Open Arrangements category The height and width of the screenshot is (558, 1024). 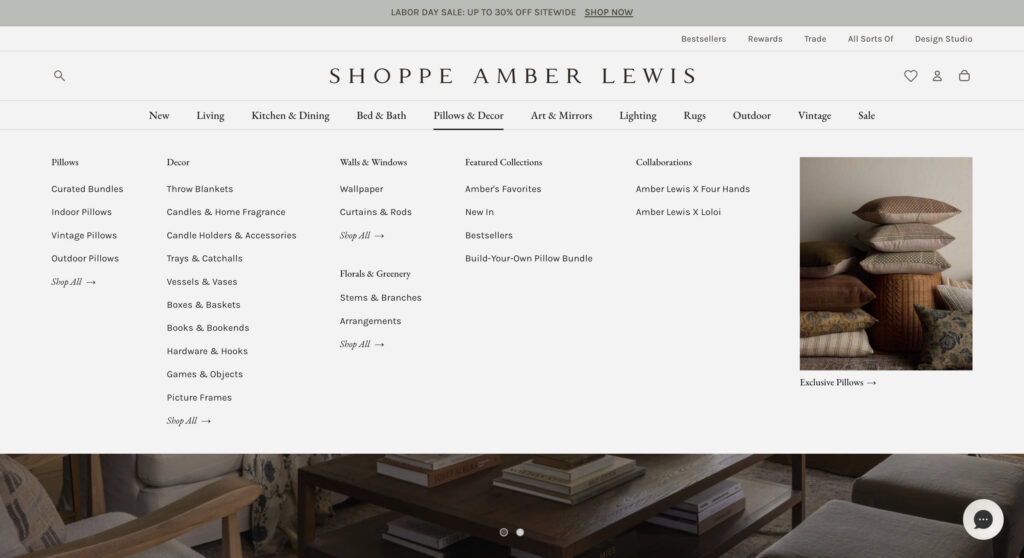tap(370, 321)
